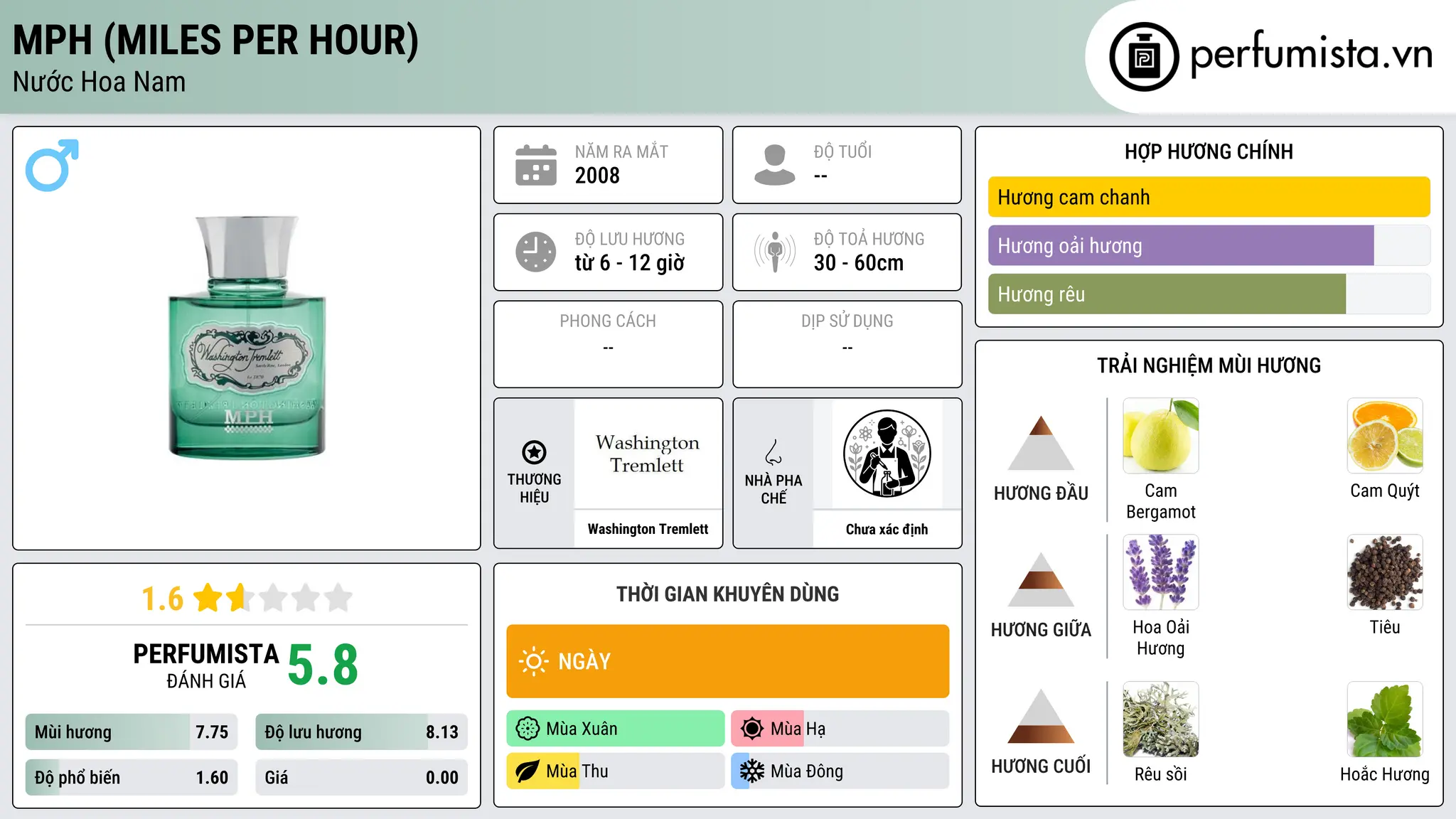Screen dimensions: 1456x819
Task: Click the Mùi hương 7.75 rating bar
Action: (132, 732)
